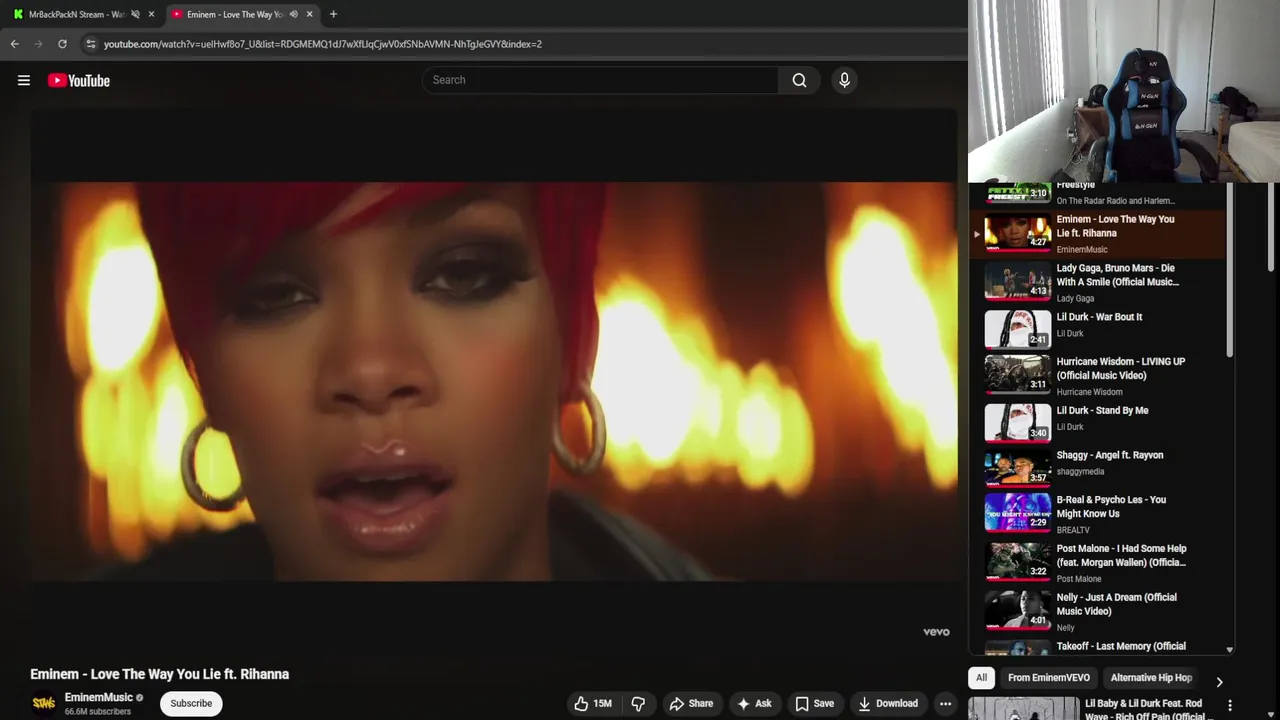The width and height of the screenshot is (1280, 720).
Task: Open the Ask AI button
Action: pyautogui.click(x=754, y=703)
